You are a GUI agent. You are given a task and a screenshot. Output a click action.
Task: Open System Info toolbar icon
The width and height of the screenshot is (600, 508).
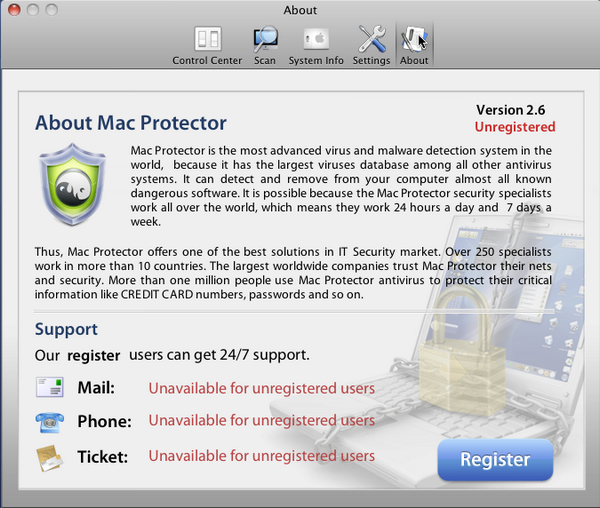[x=316, y=39]
